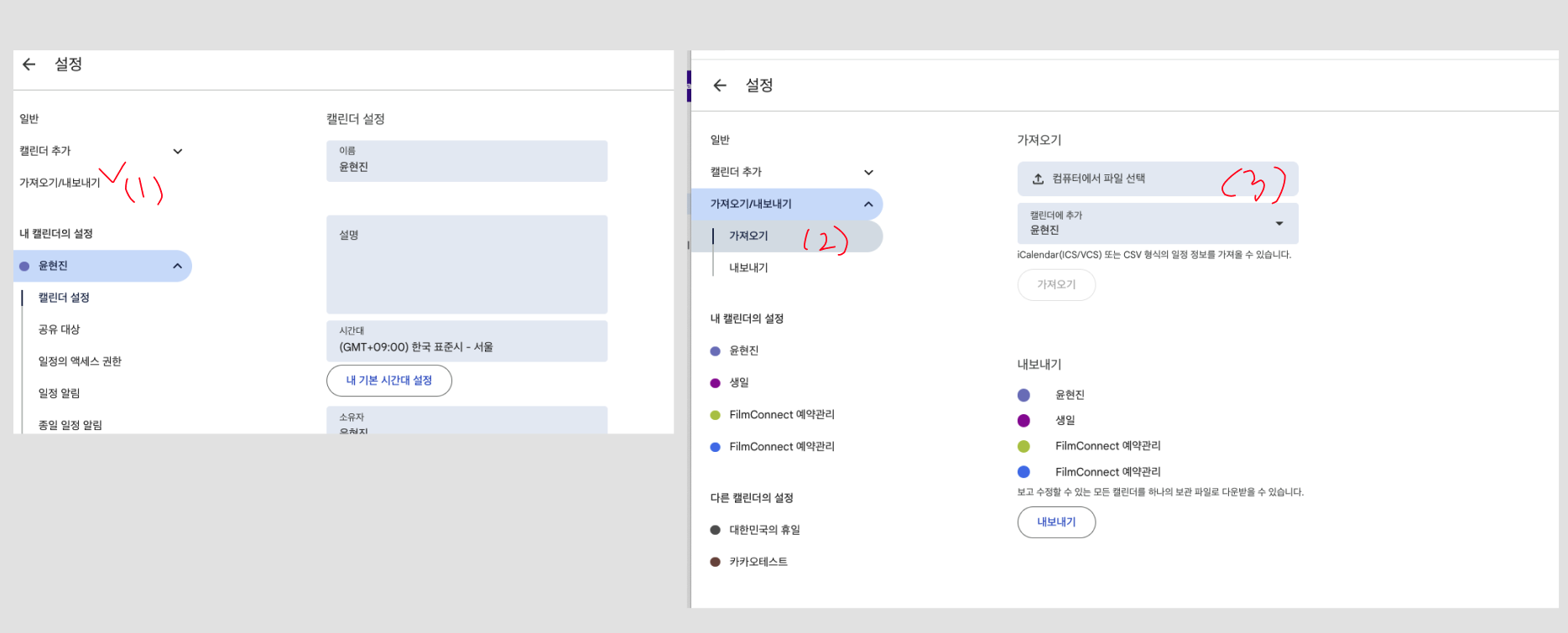Screen dimensions: 1568x633
Task: Open 대한민국의 휴일 calendar settings
Action: coord(764,530)
